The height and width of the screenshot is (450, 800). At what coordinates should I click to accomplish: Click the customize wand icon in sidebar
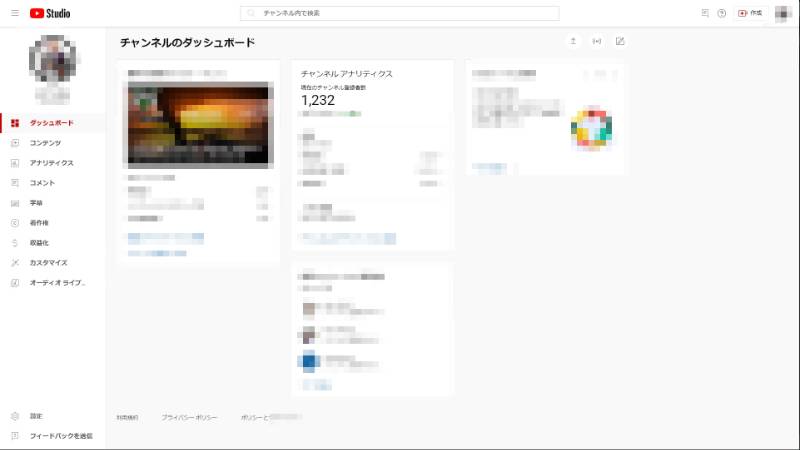(x=15, y=263)
